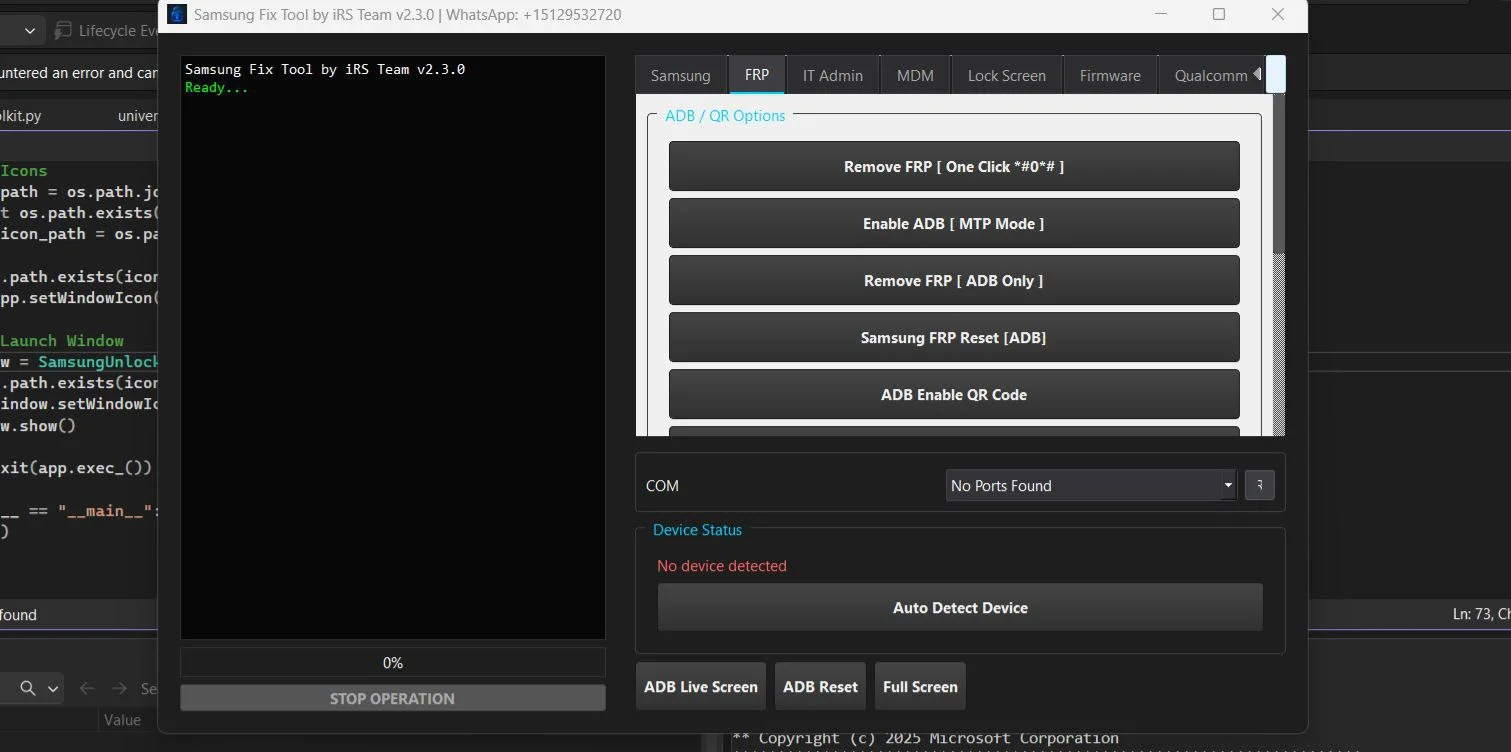Image resolution: width=1511 pixels, height=752 pixels.
Task: Click the magnifier search icon in background panel
Action: 28,688
